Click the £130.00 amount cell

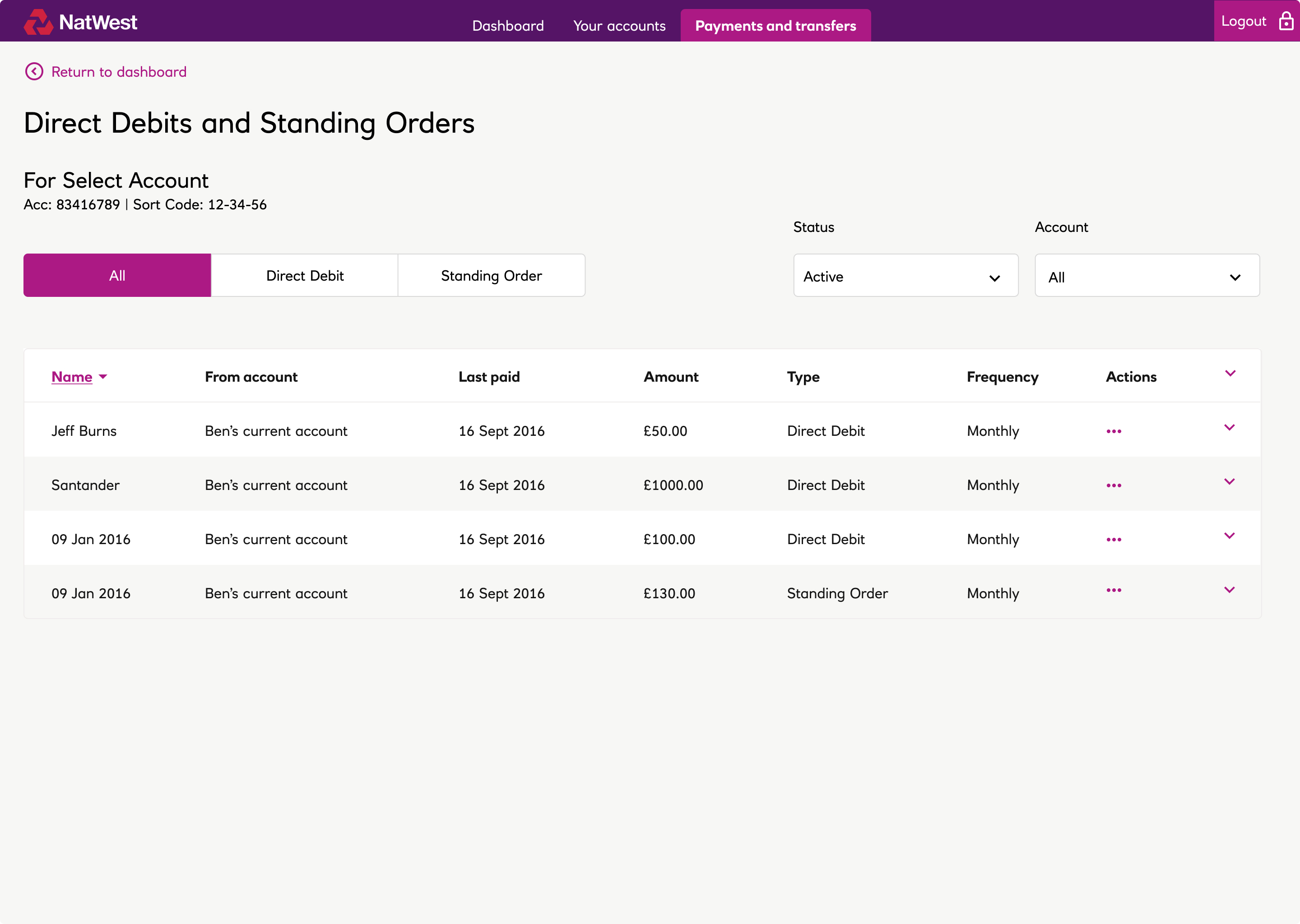(x=669, y=593)
